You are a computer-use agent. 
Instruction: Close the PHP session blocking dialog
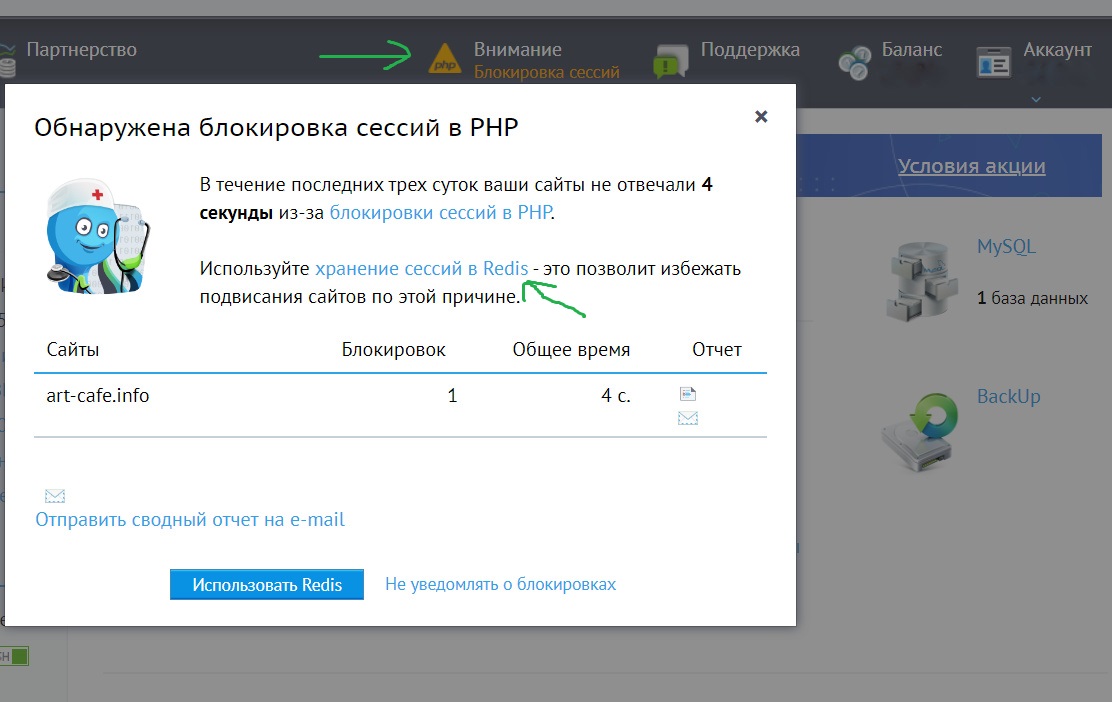[761, 116]
